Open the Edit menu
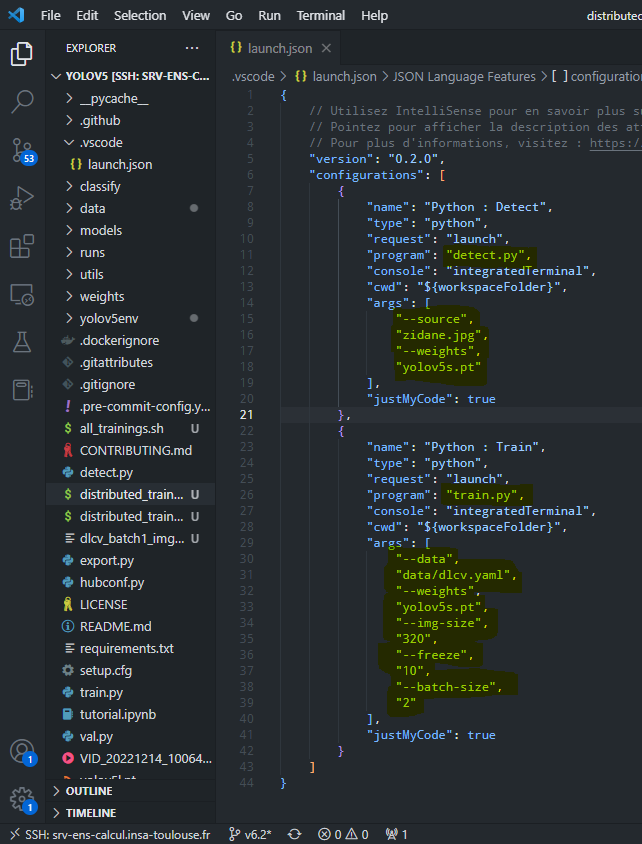Image resolution: width=642 pixels, height=844 pixels. pos(87,16)
